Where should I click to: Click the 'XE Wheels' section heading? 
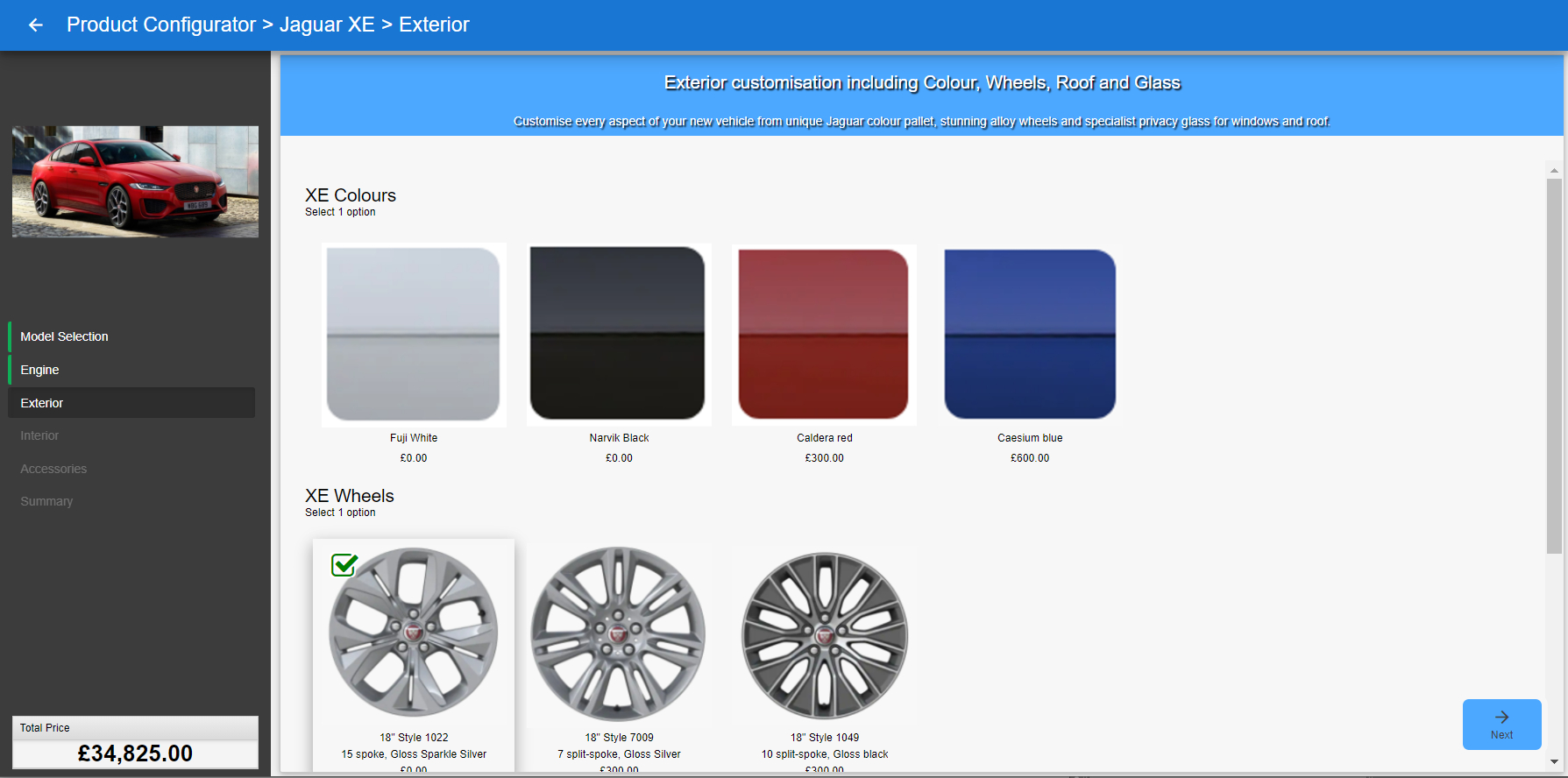click(x=350, y=496)
